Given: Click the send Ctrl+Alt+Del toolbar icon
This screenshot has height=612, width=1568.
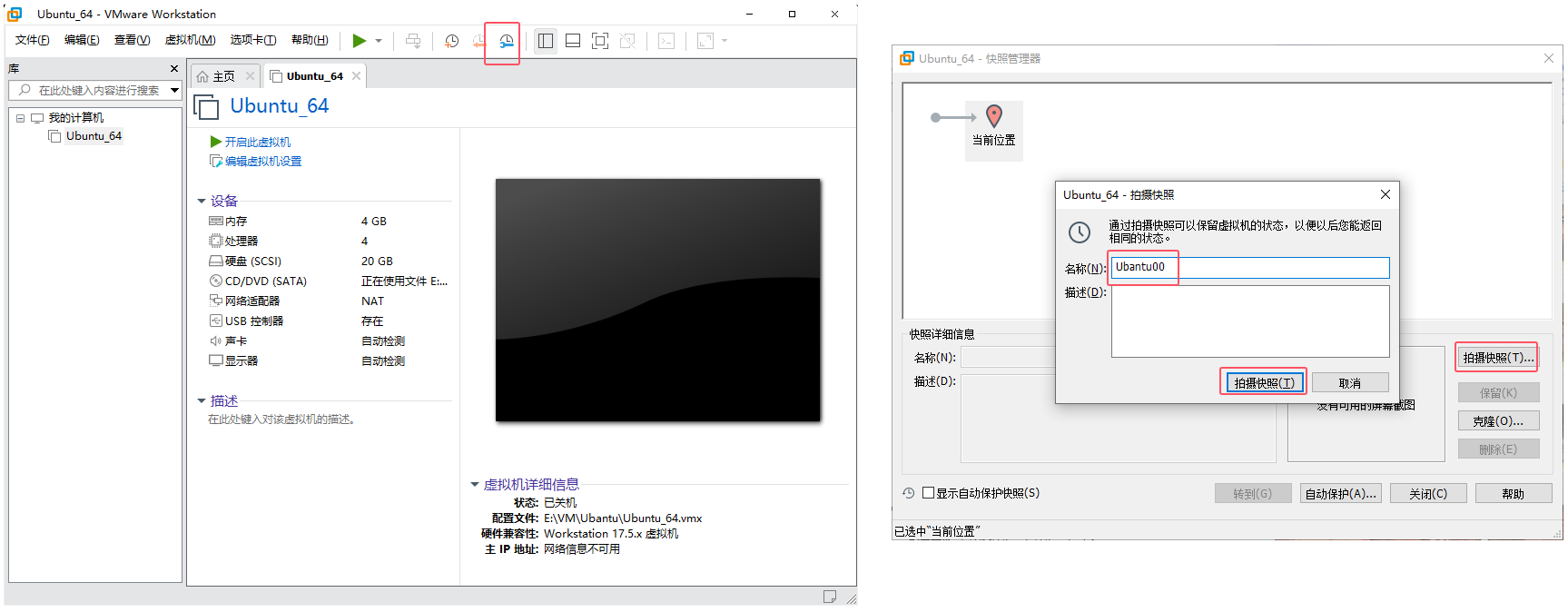Looking at the screenshot, I should coord(413,41).
